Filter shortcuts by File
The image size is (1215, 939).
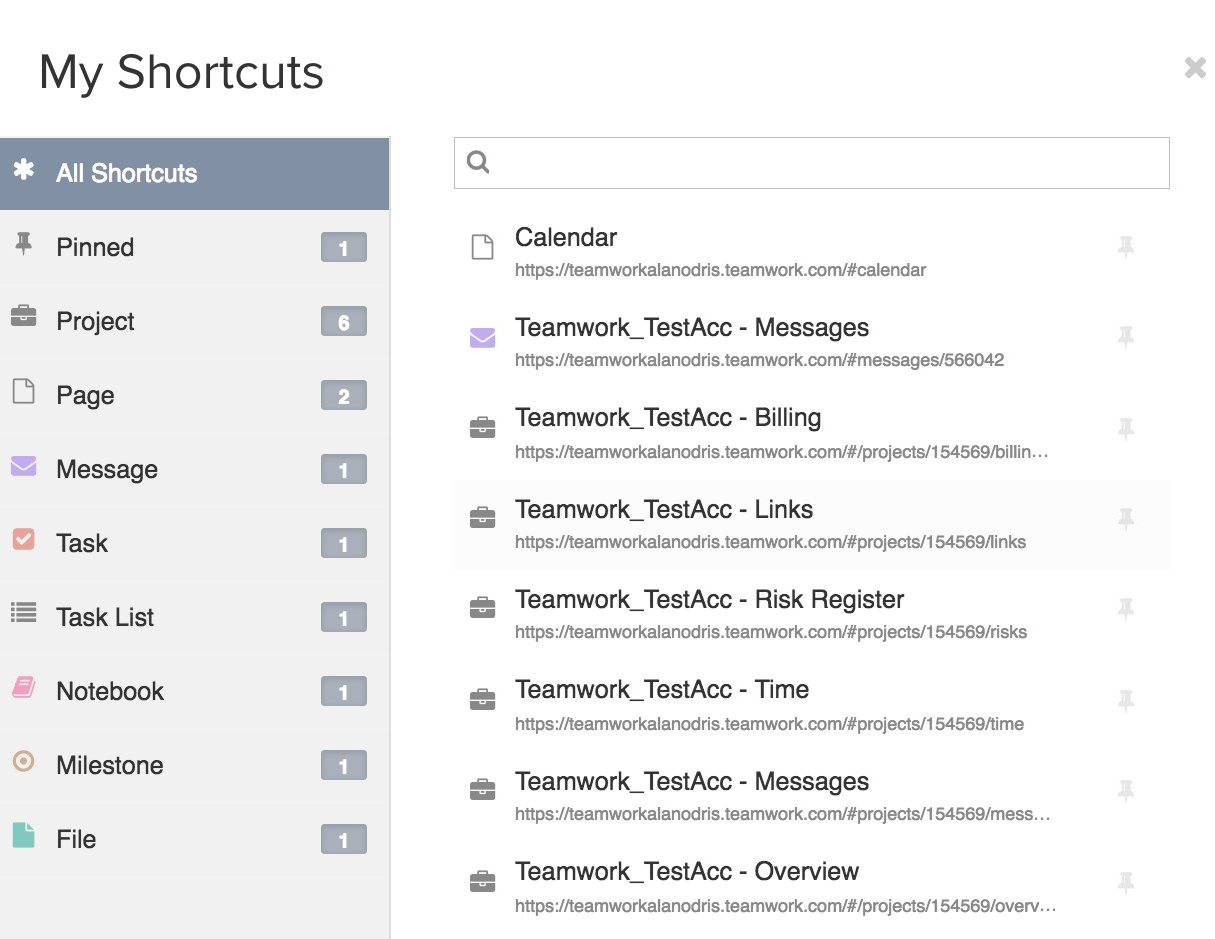pos(194,839)
